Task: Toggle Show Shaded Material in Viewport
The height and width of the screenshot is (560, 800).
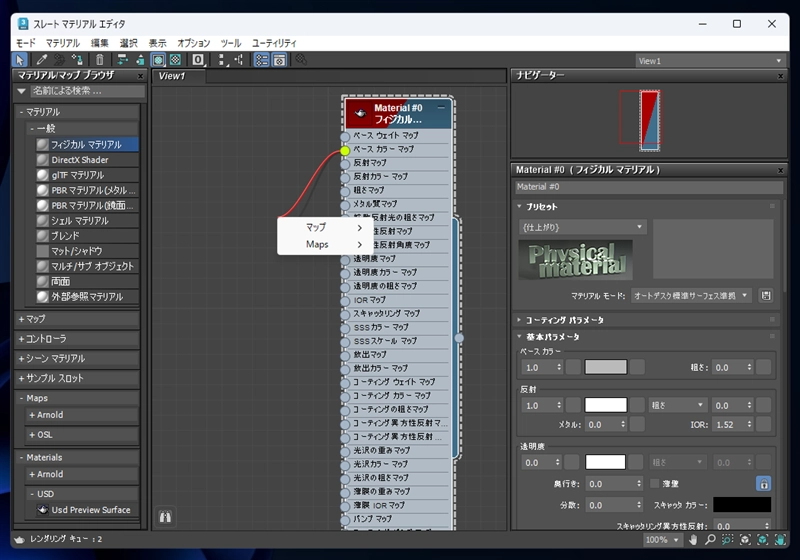Action: (159, 60)
